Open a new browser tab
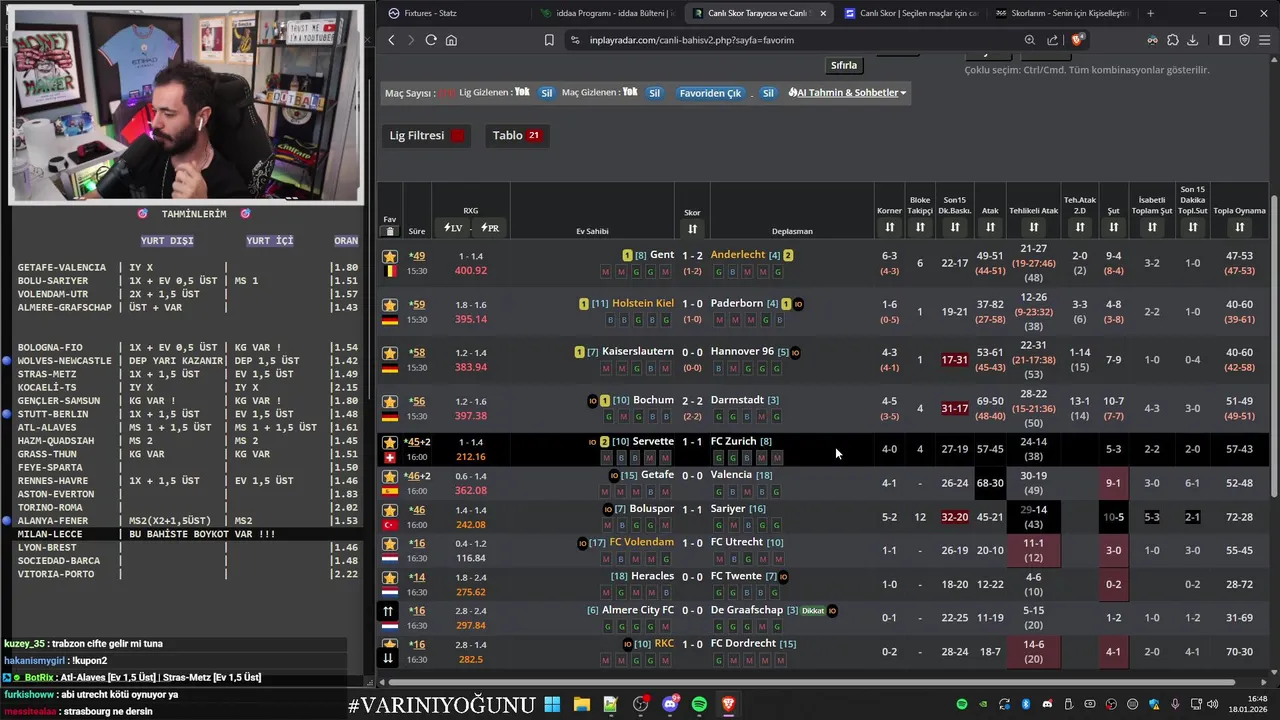The image size is (1280, 720). pyautogui.click(x=1150, y=13)
